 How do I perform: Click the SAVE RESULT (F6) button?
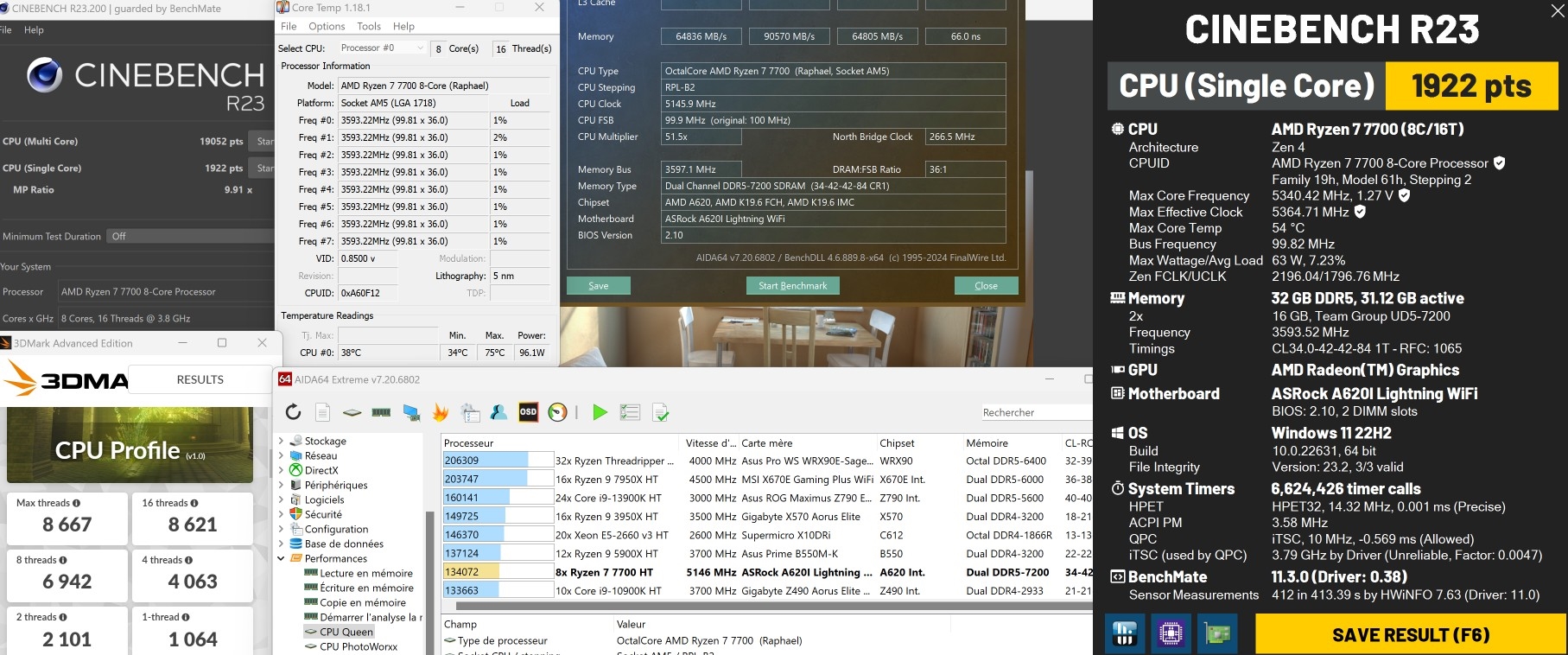tap(1410, 634)
